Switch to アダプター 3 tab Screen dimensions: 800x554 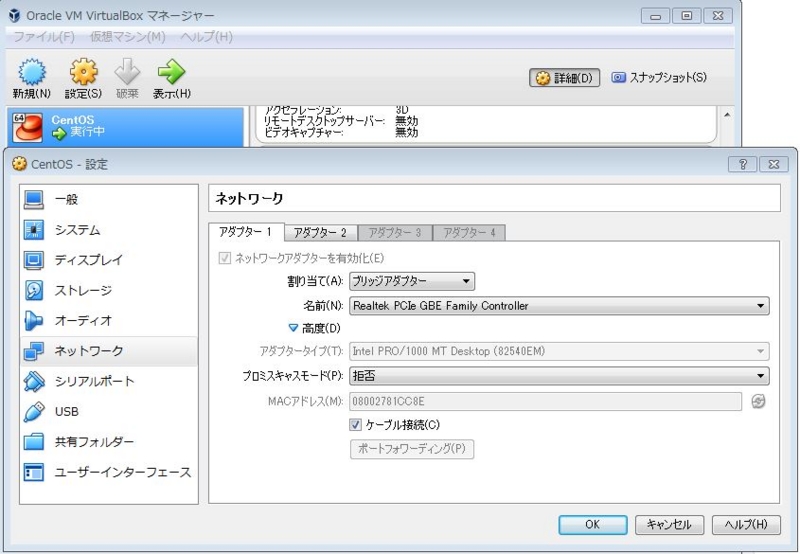click(x=395, y=233)
